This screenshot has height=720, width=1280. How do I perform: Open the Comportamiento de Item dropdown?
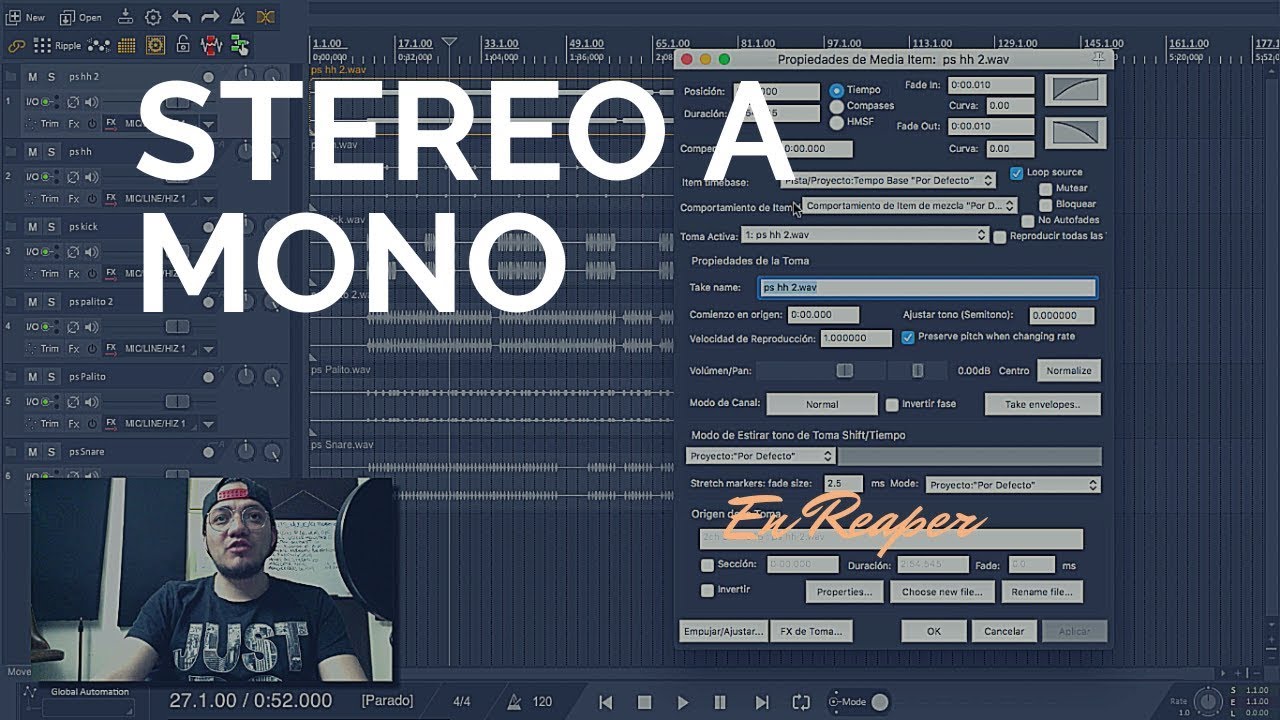[909, 205]
